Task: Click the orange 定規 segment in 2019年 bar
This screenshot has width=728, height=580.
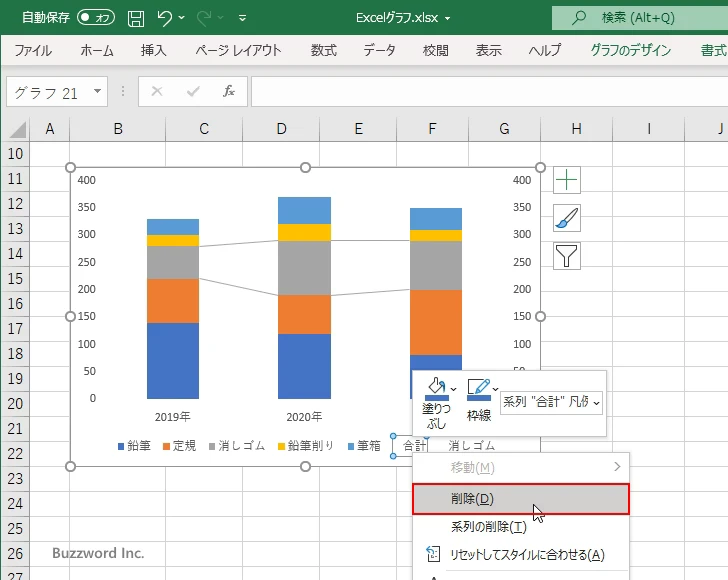Action: coord(173,301)
